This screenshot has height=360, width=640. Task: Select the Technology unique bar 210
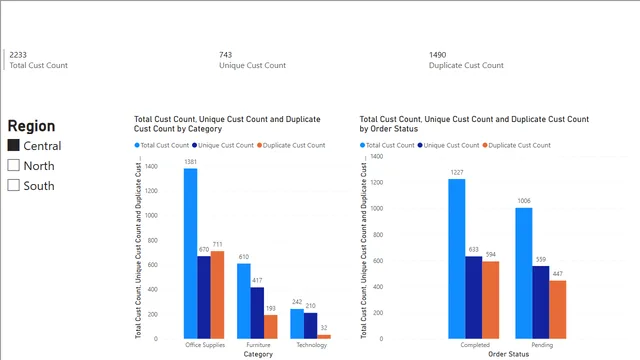[x=311, y=326]
